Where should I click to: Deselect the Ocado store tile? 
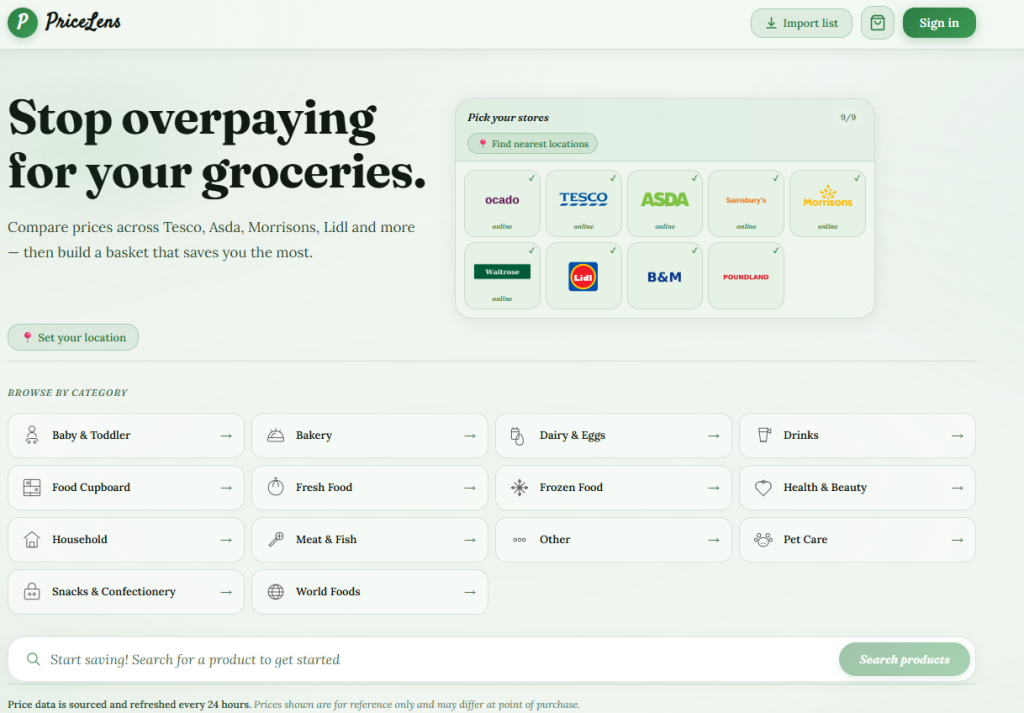click(502, 203)
